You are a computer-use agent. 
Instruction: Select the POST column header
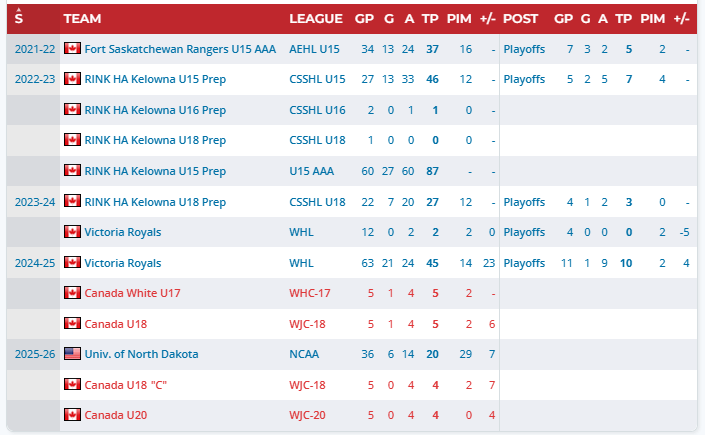click(520, 19)
